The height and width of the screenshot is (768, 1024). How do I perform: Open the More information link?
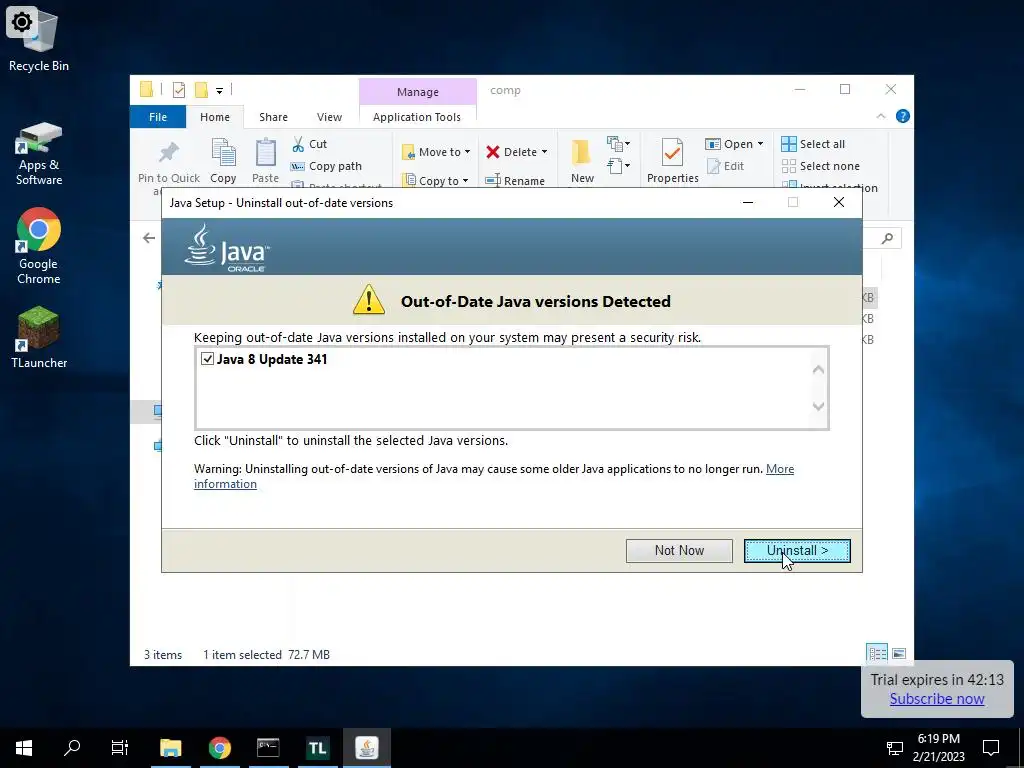pyautogui.click(x=780, y=469)
